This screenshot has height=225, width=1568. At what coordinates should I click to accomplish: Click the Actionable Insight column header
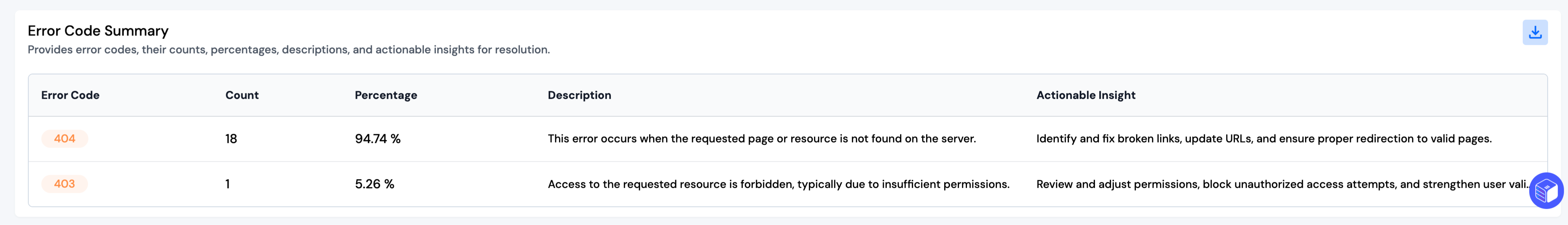tap(1085, 95)
